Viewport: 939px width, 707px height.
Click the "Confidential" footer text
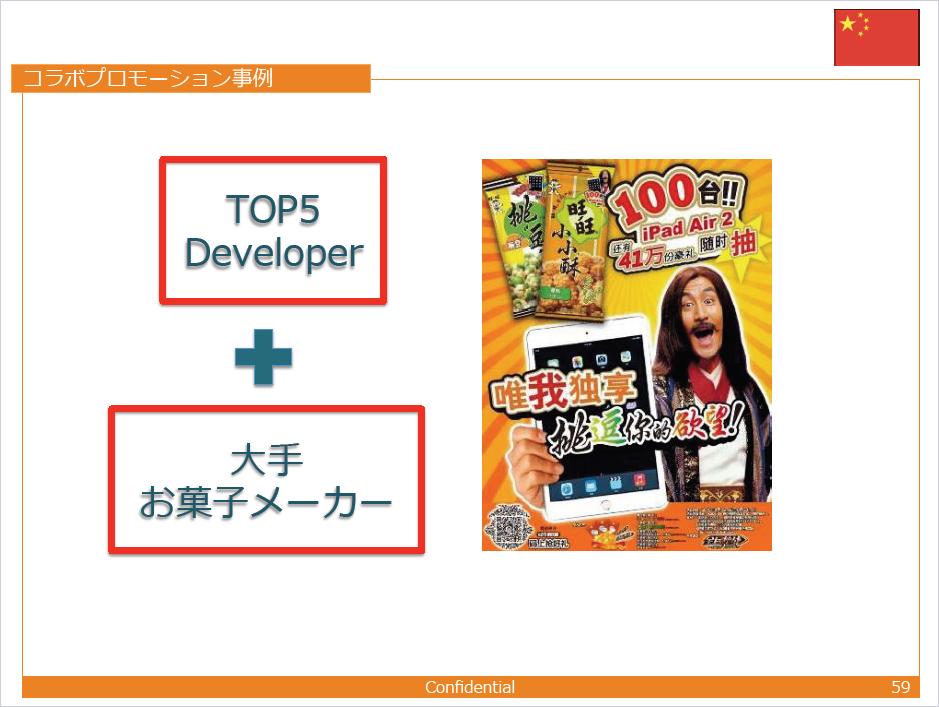(x=470, y=687)
